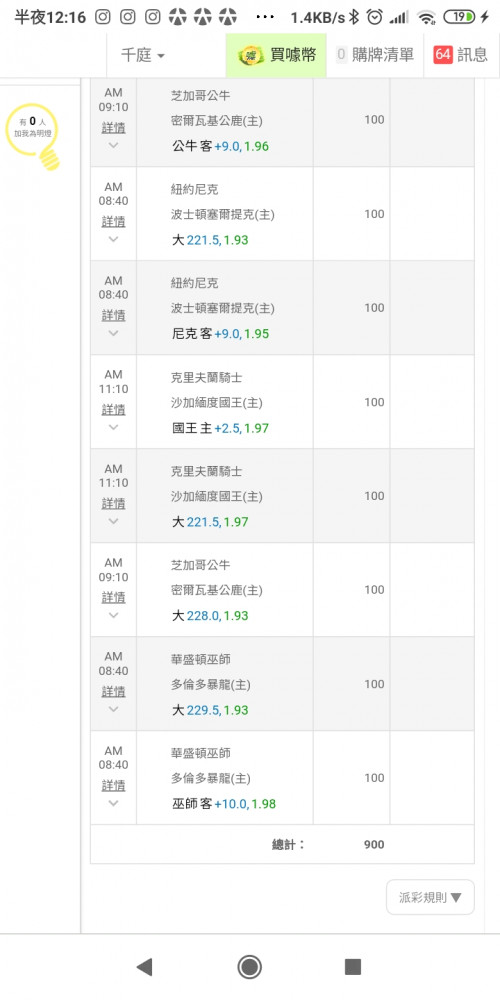Viewport: 500px width, 1000px height.
Task: Tap the yellow lightbulb followers icon
Action: [x=36, y=136]
